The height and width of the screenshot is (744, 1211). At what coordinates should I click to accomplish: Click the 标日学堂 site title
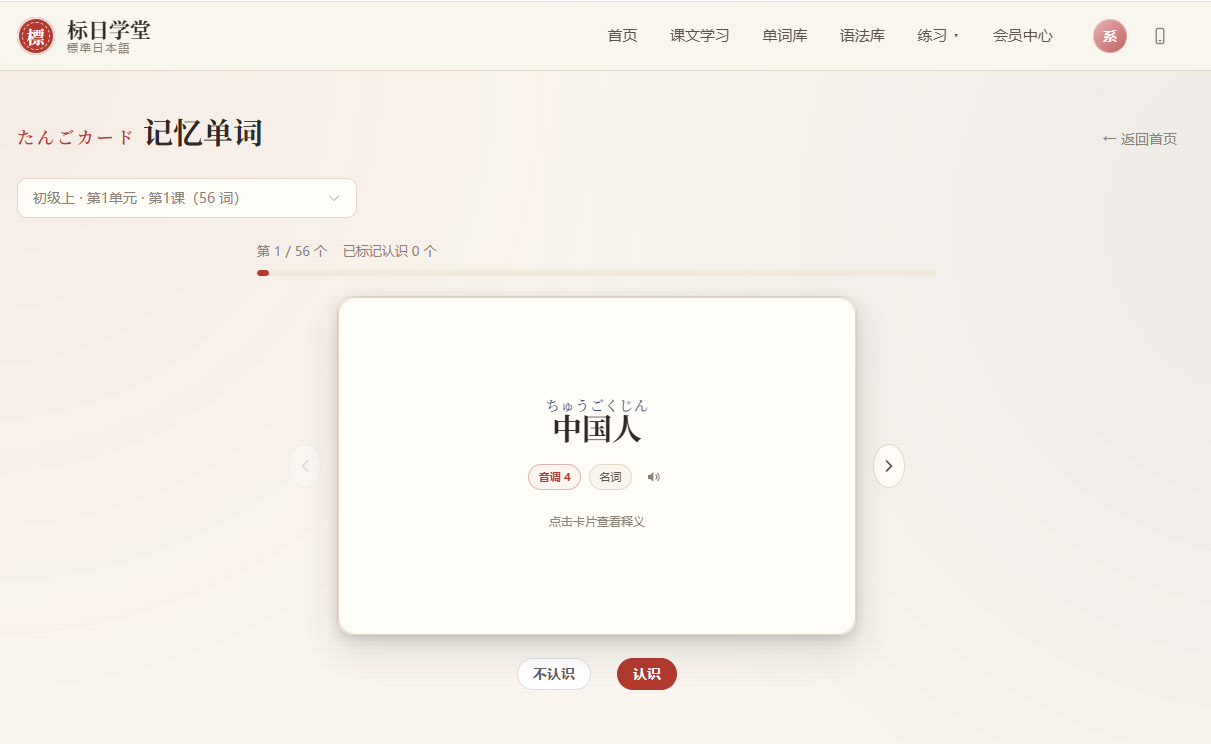pos(109,30)
